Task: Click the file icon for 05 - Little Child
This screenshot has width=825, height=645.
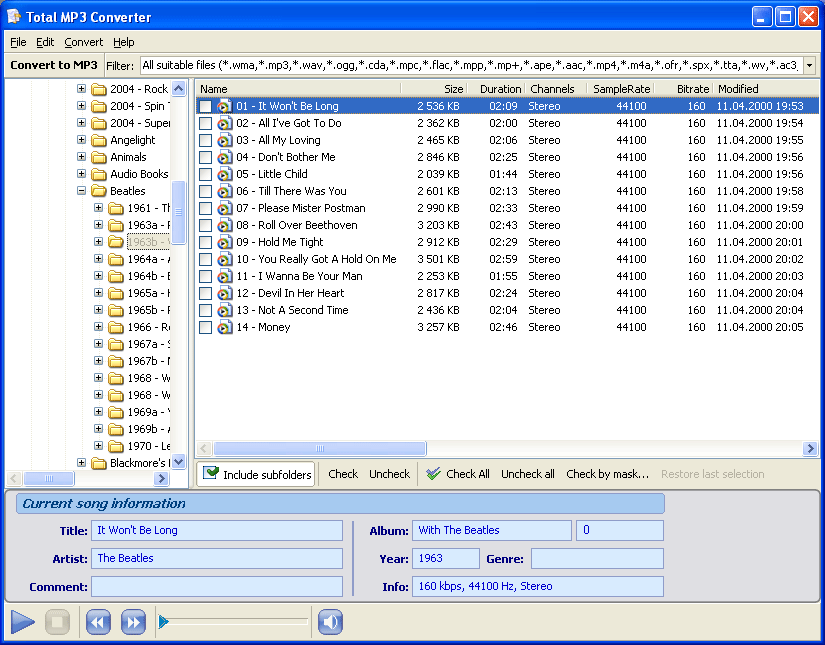Action: tap(225, 174)
